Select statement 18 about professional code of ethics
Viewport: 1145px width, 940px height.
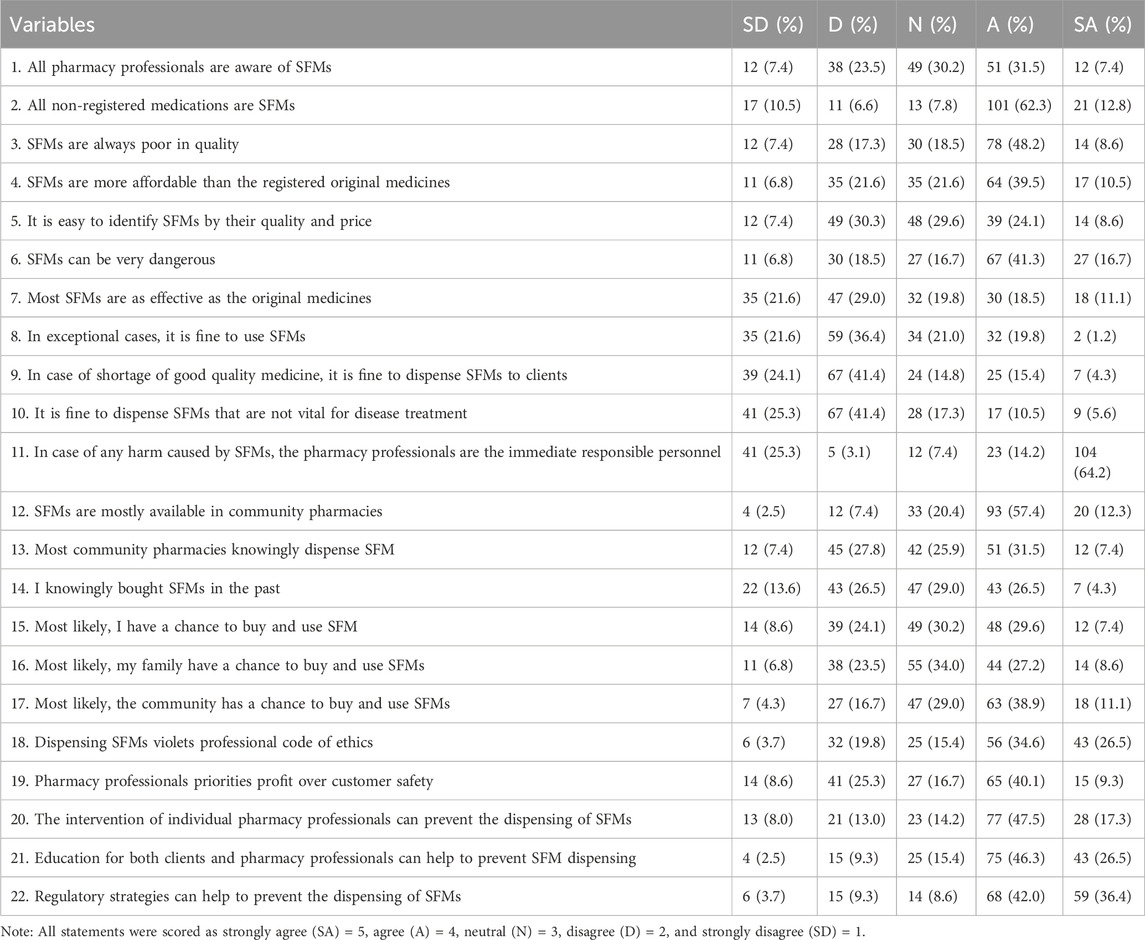coord(572,743)
